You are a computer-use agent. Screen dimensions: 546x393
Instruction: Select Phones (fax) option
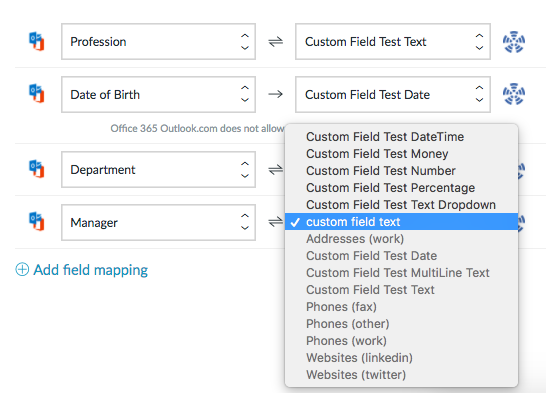pos(401,307)
